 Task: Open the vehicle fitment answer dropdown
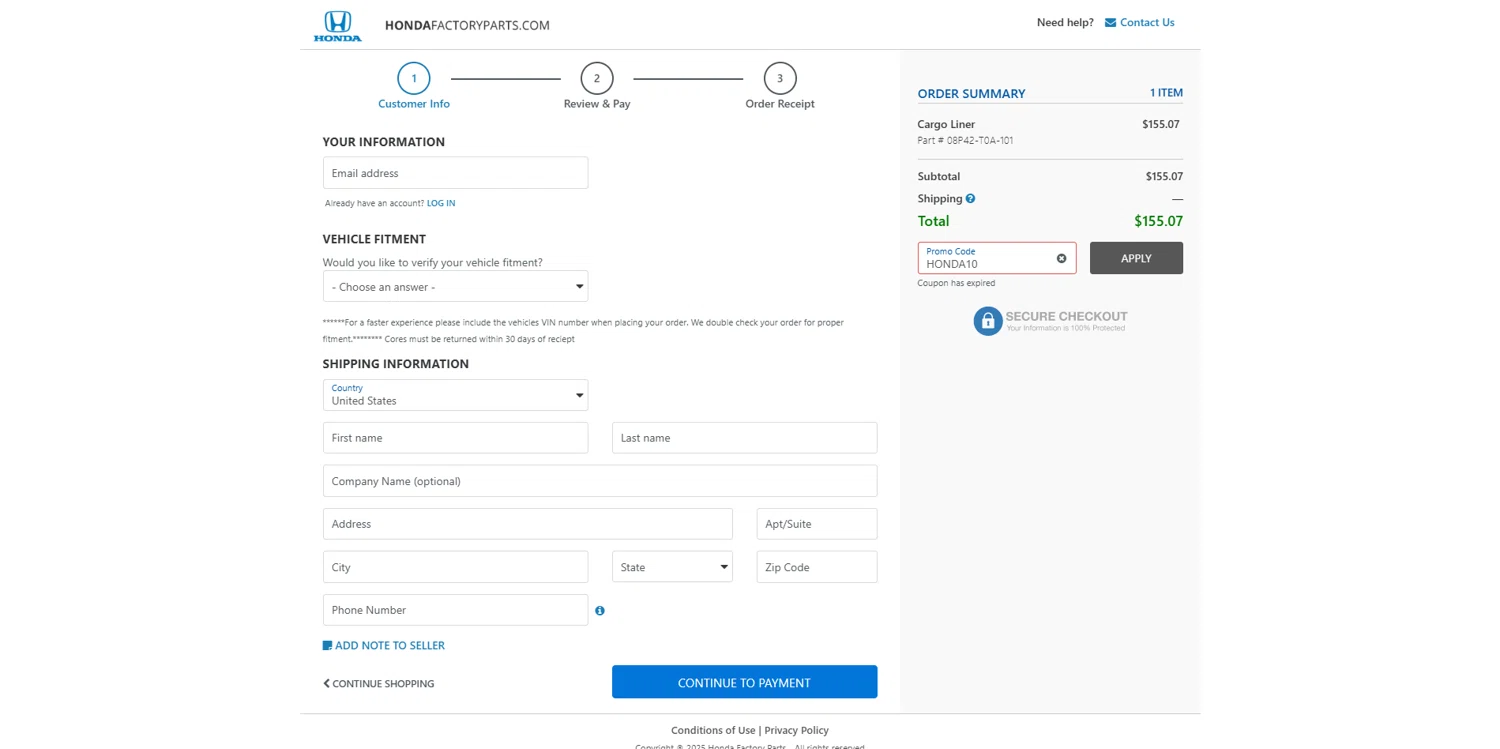coord(455,286)
